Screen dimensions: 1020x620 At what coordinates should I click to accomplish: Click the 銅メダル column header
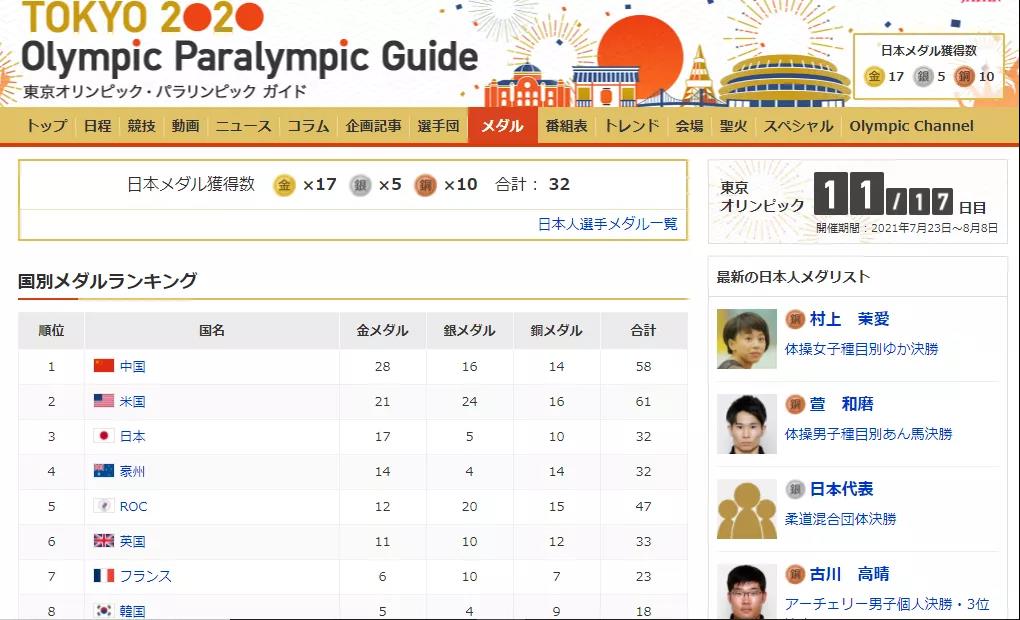click(x=557, y=330)
